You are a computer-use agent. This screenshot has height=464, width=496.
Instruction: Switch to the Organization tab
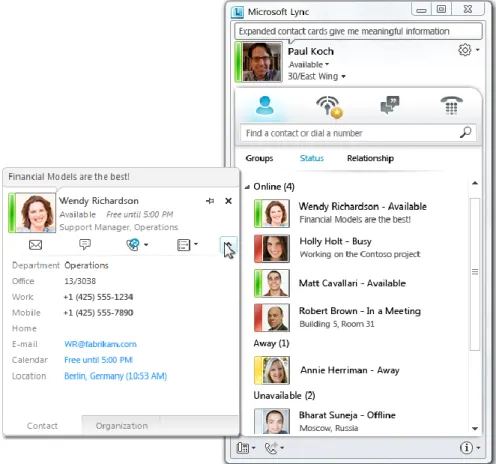pos(122,426)
